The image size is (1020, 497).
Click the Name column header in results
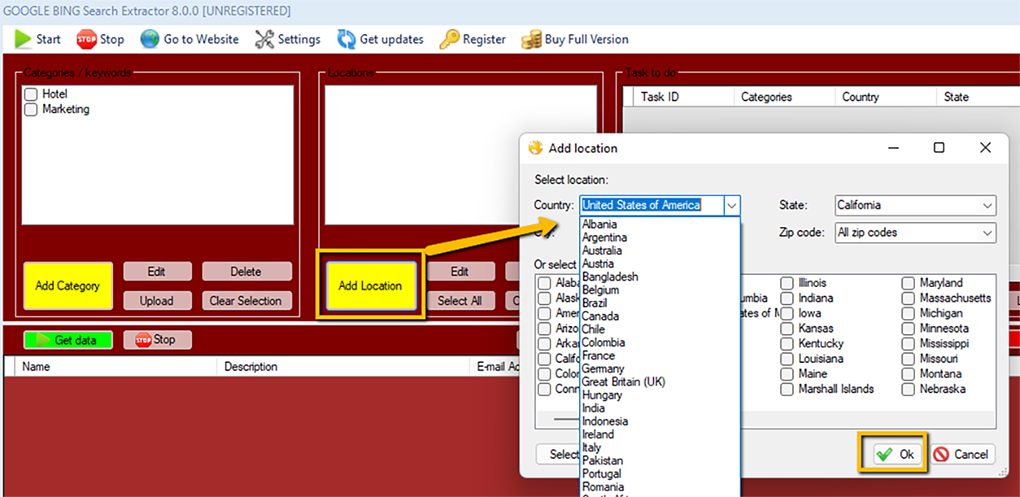[x=115, y=367]
